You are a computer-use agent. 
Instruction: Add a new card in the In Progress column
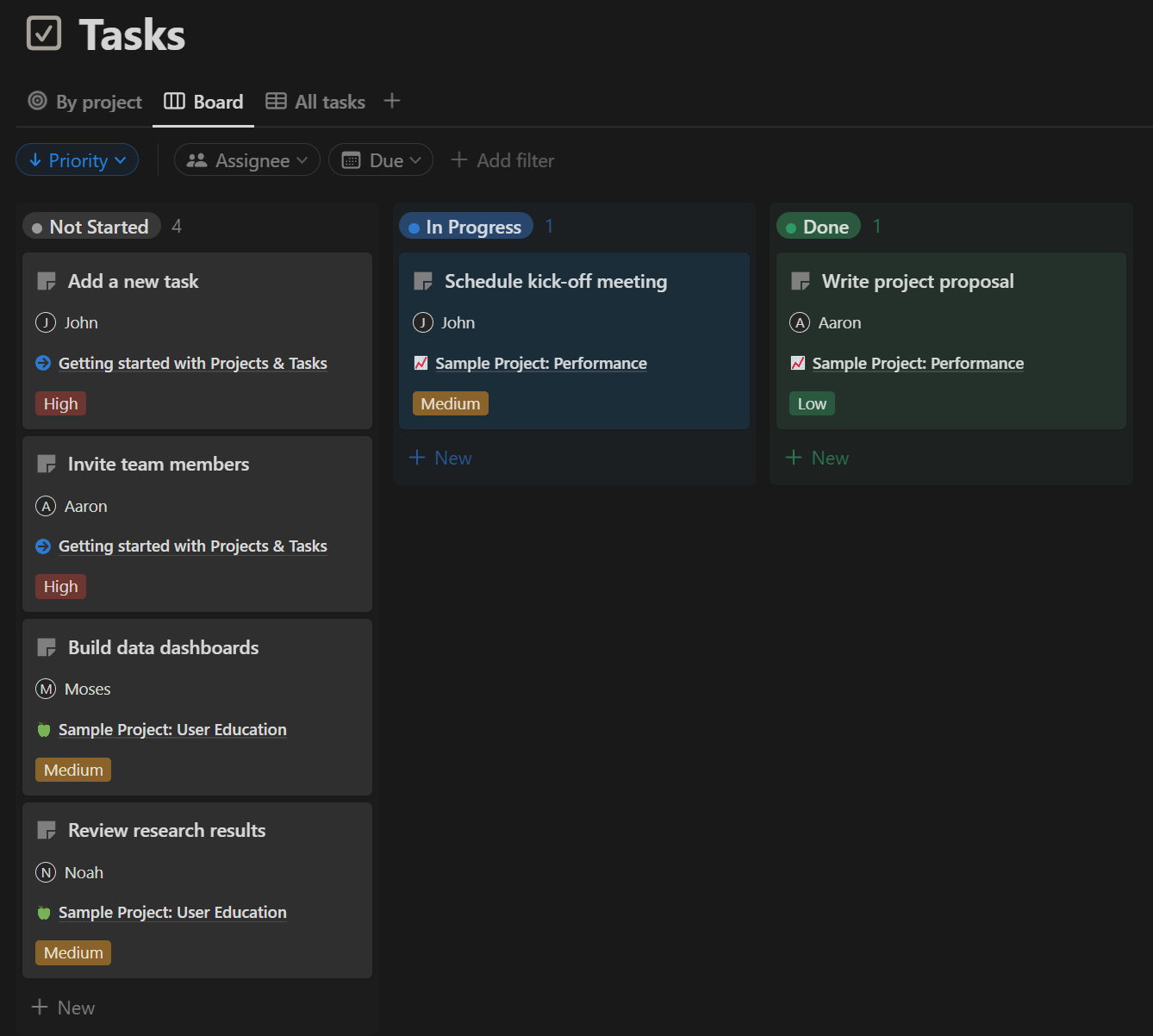440,458
